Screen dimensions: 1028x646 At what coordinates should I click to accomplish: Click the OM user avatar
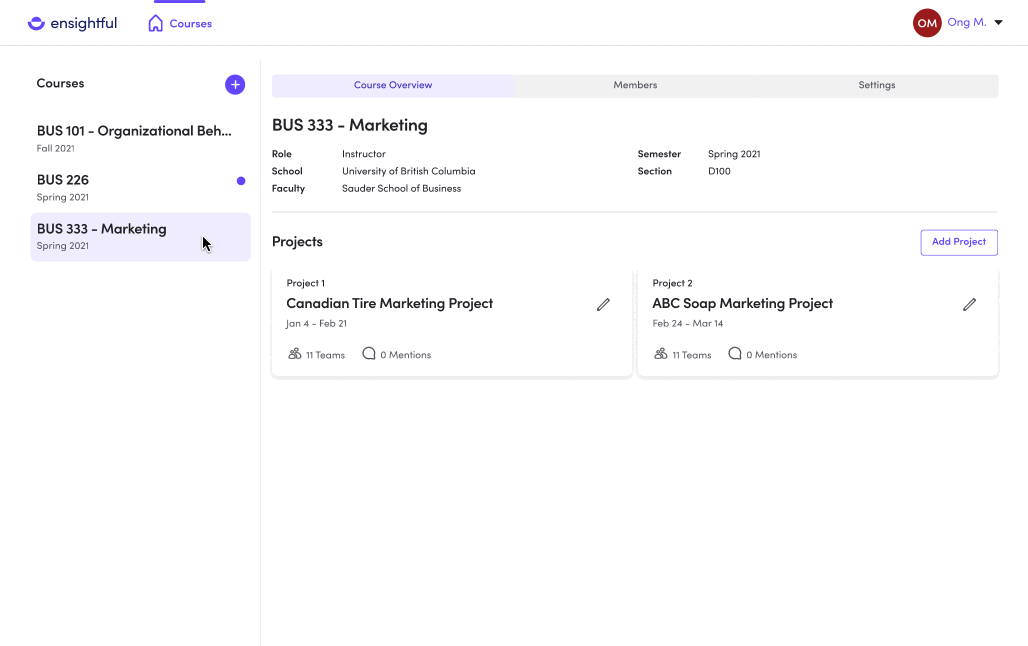(x=927, y=23)
